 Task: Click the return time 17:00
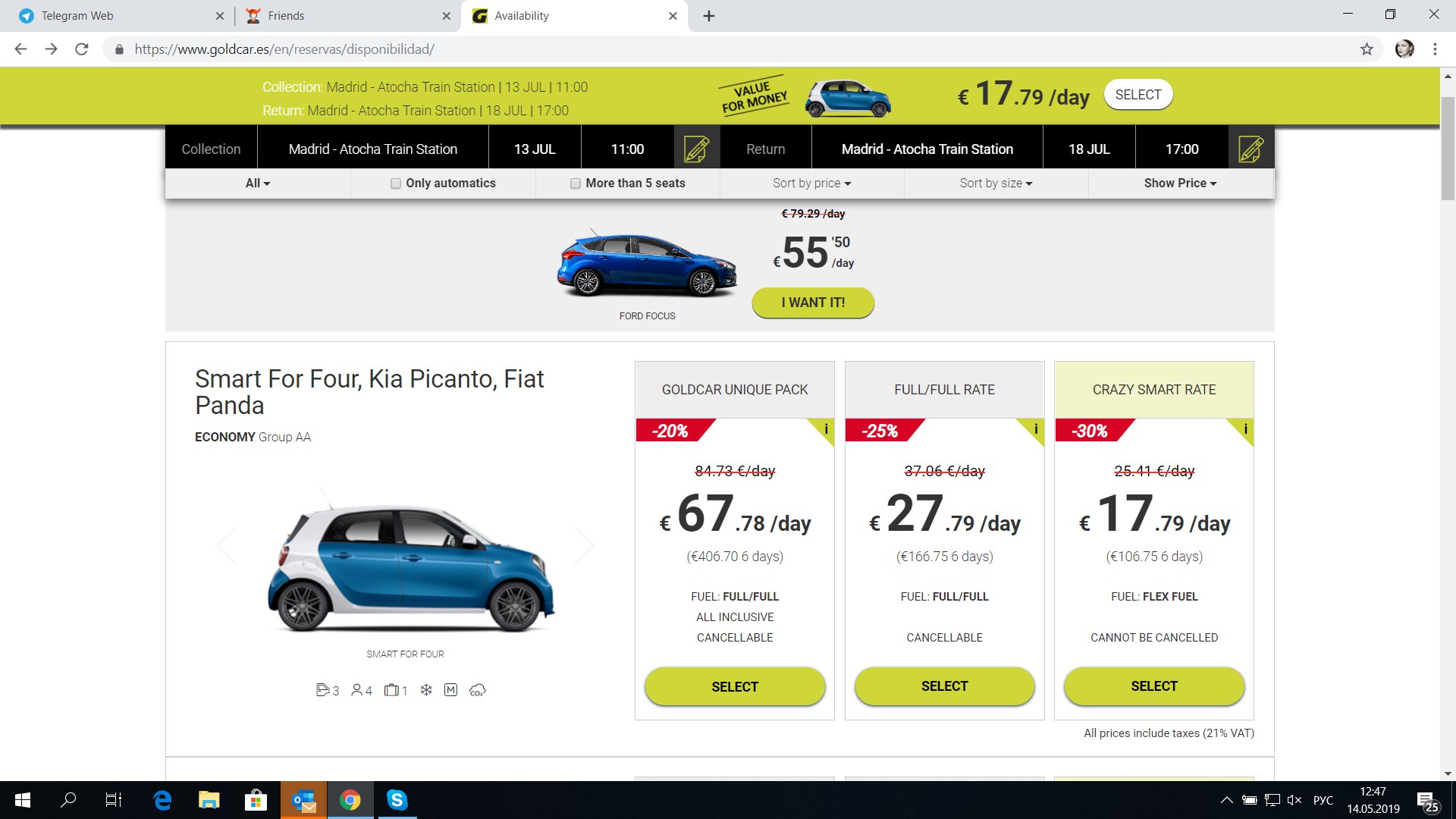point(1181,149)
